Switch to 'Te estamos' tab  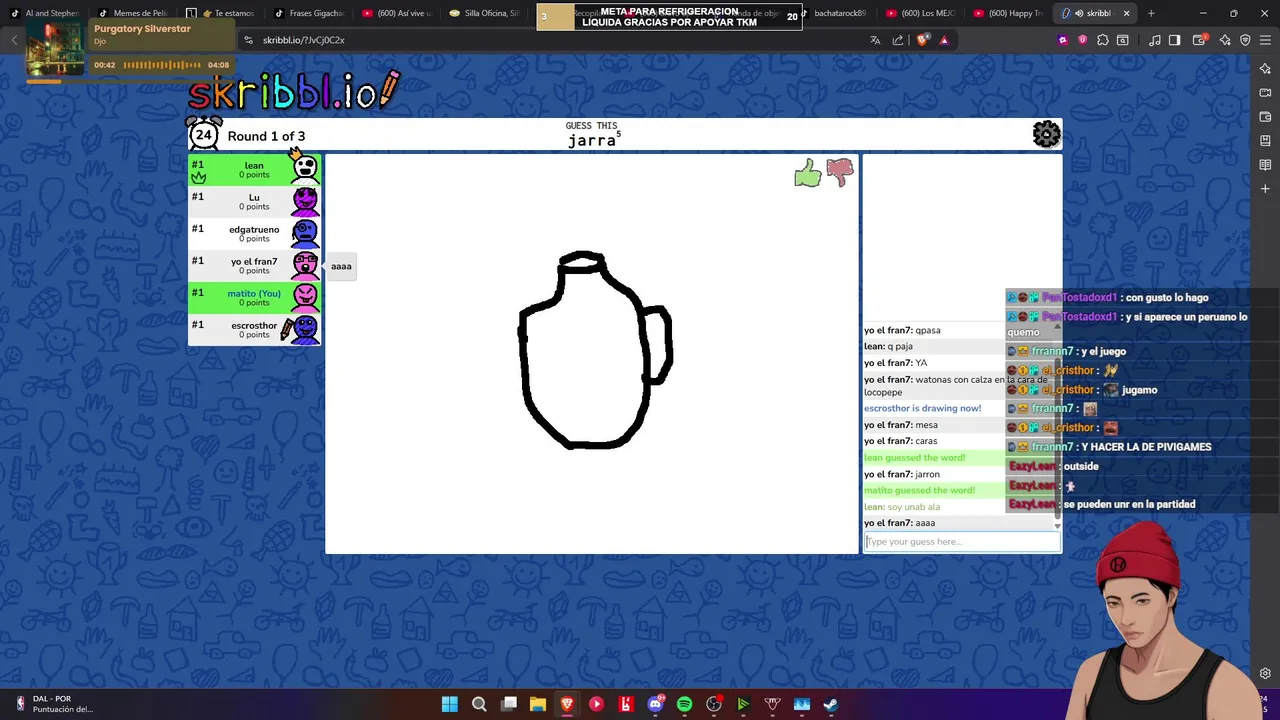coord(222,13)
